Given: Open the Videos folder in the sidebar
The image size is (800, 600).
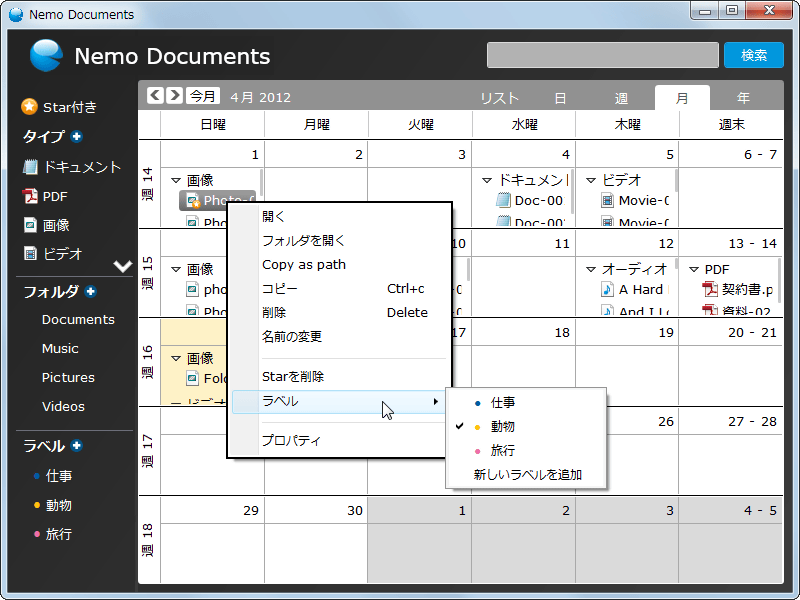Looking at the screenshot, I should coord(63,407).
